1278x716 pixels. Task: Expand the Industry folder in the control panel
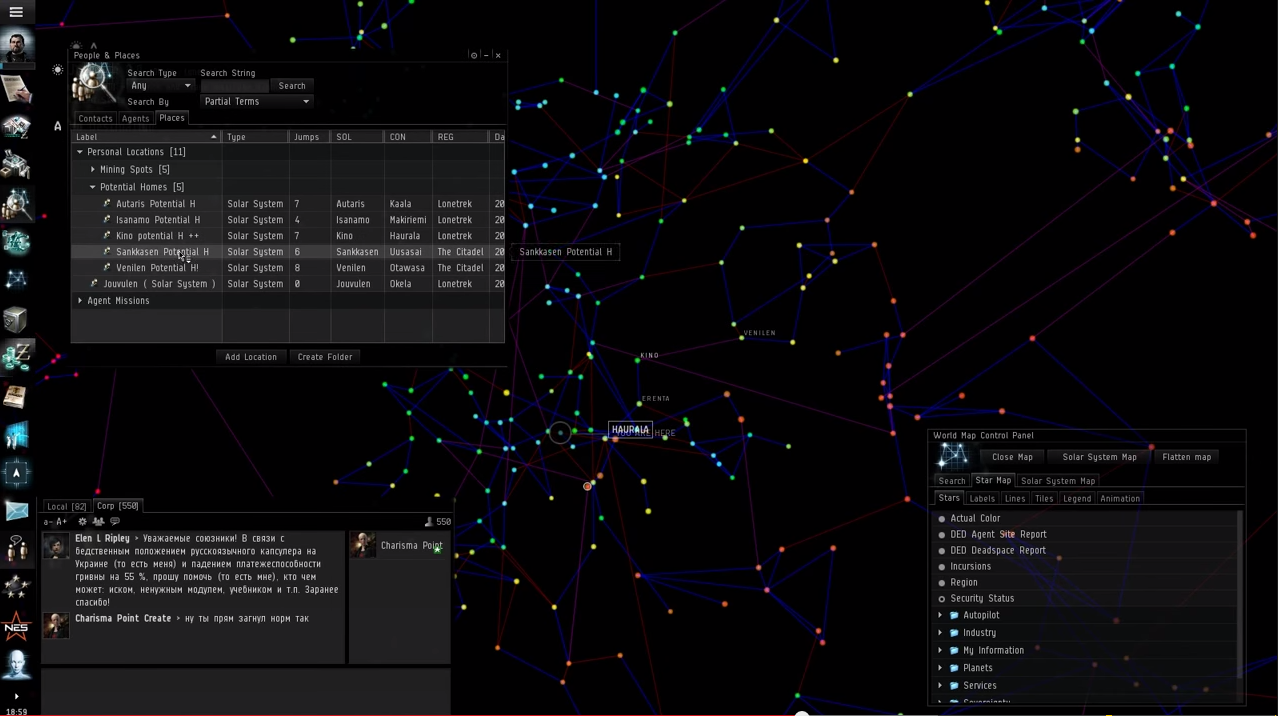940,632
